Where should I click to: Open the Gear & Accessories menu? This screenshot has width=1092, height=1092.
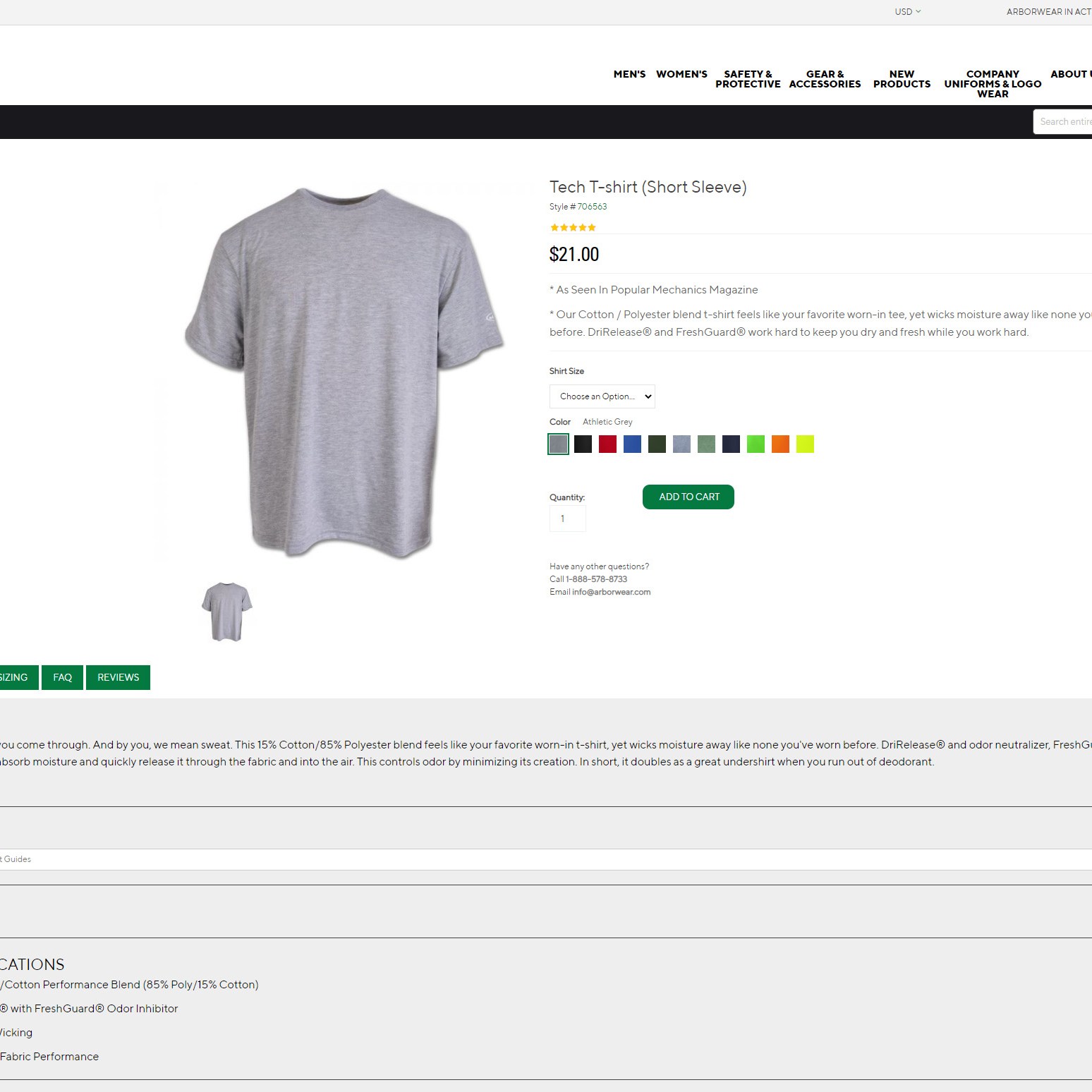(x=825, y=79)
